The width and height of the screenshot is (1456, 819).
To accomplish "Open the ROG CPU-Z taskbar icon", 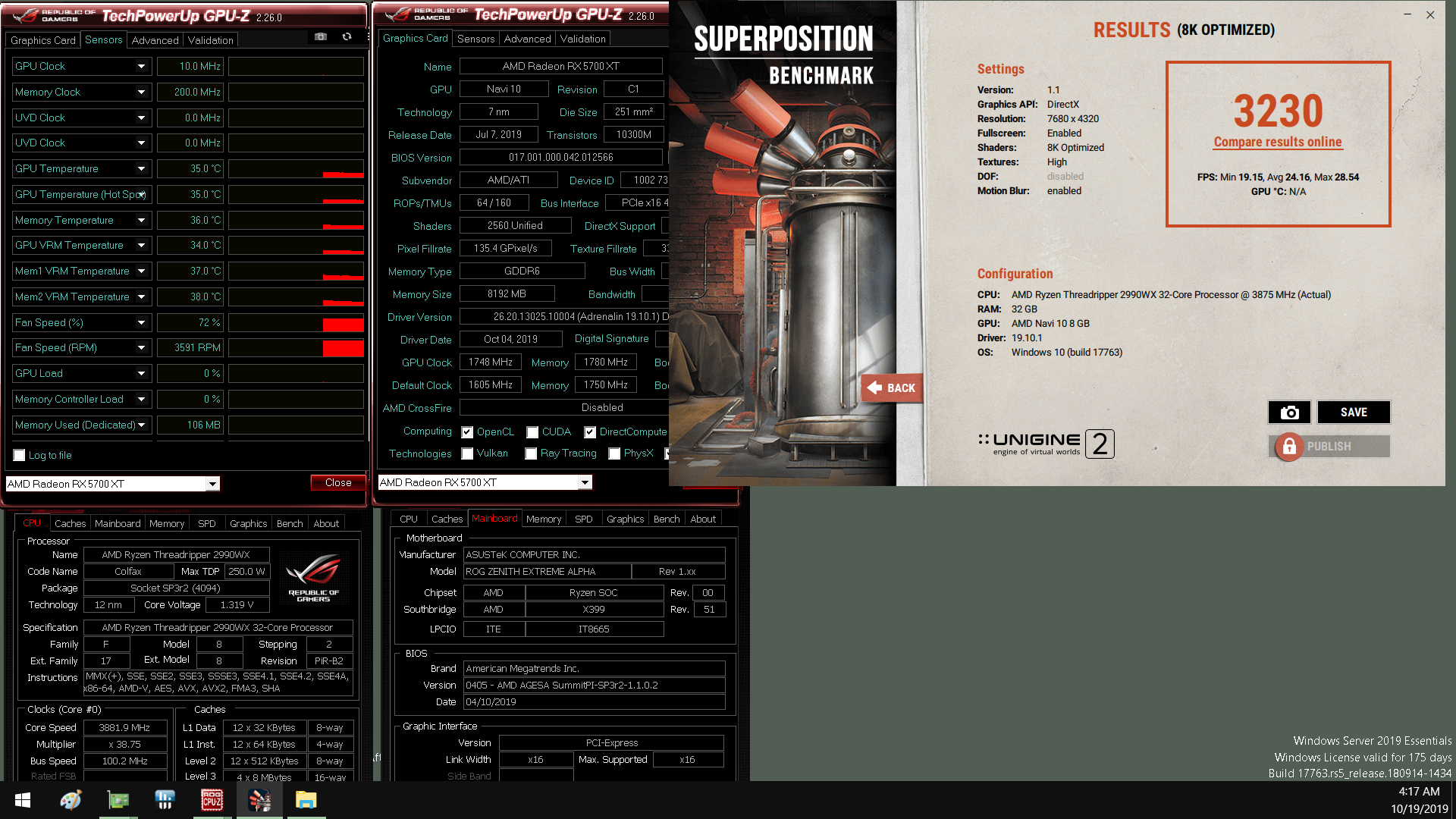I will click(x=212, y=800).
